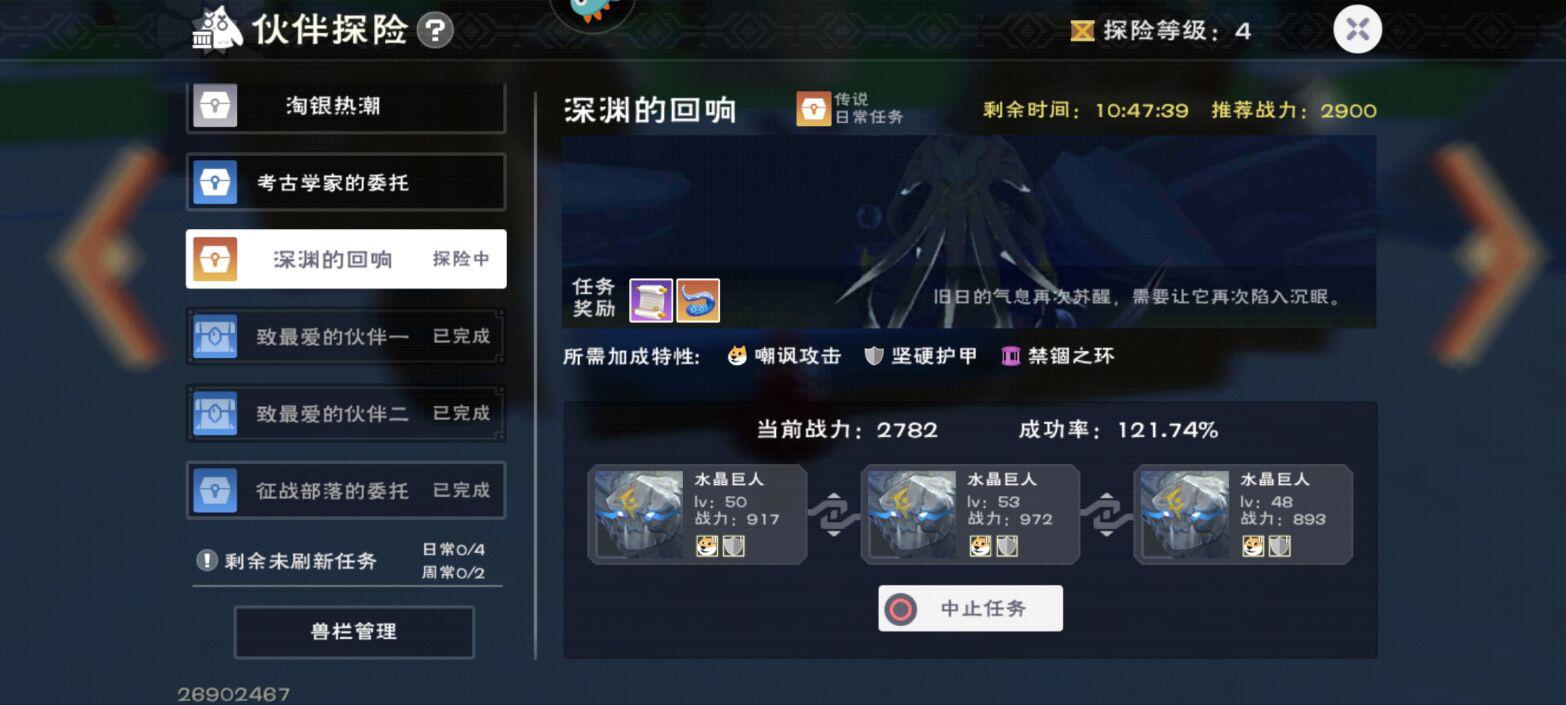
Task: Open the help question mark icon
Action: click(434, 30)
